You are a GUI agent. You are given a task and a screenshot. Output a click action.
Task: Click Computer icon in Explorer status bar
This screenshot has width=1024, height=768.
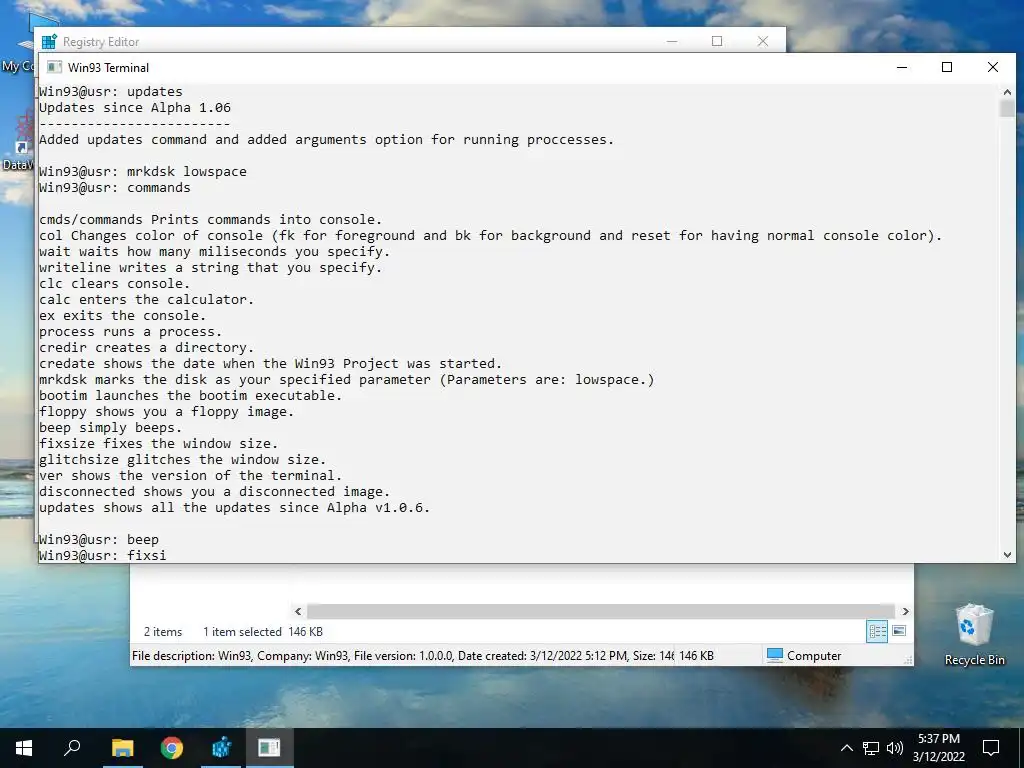pos(775,655)
